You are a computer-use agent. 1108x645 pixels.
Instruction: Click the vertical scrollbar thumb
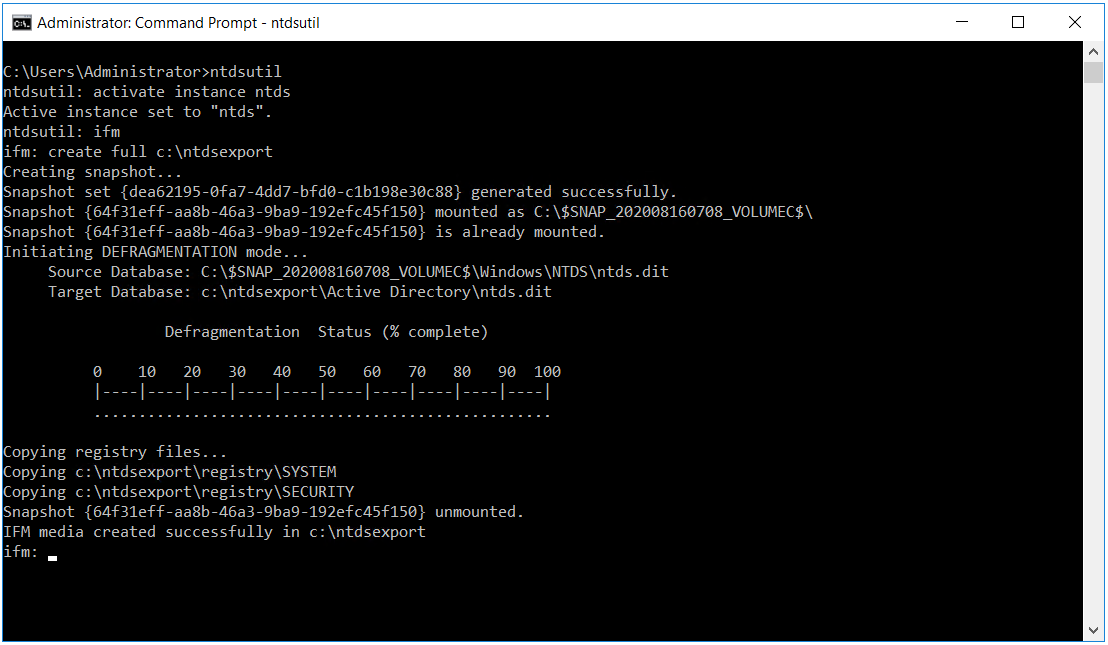point(1093,73)
